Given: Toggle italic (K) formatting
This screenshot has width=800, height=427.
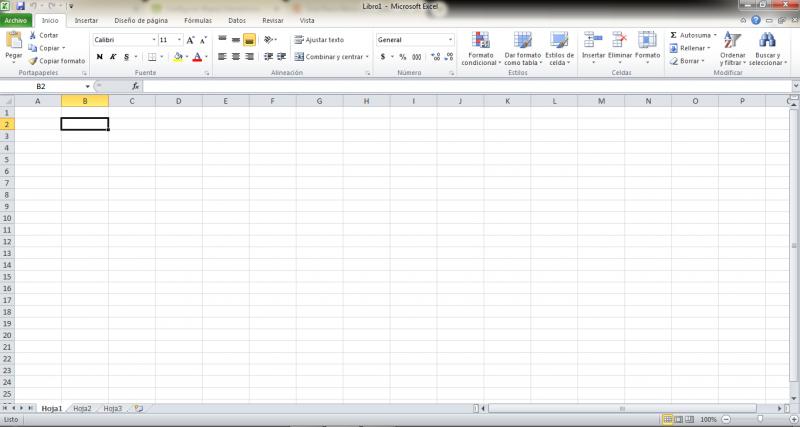Looking at the screenshot, I should click(x=112, y=57).
